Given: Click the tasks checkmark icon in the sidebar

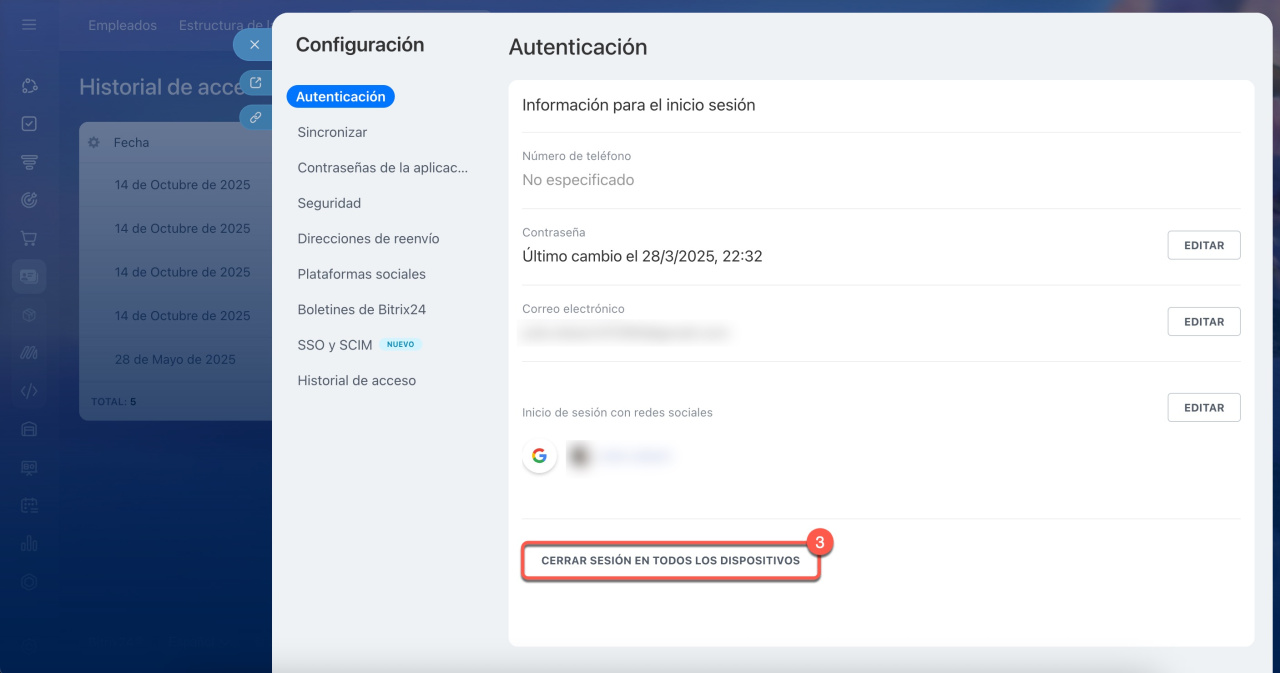Looking at the screenshot, I should point(29,124).
